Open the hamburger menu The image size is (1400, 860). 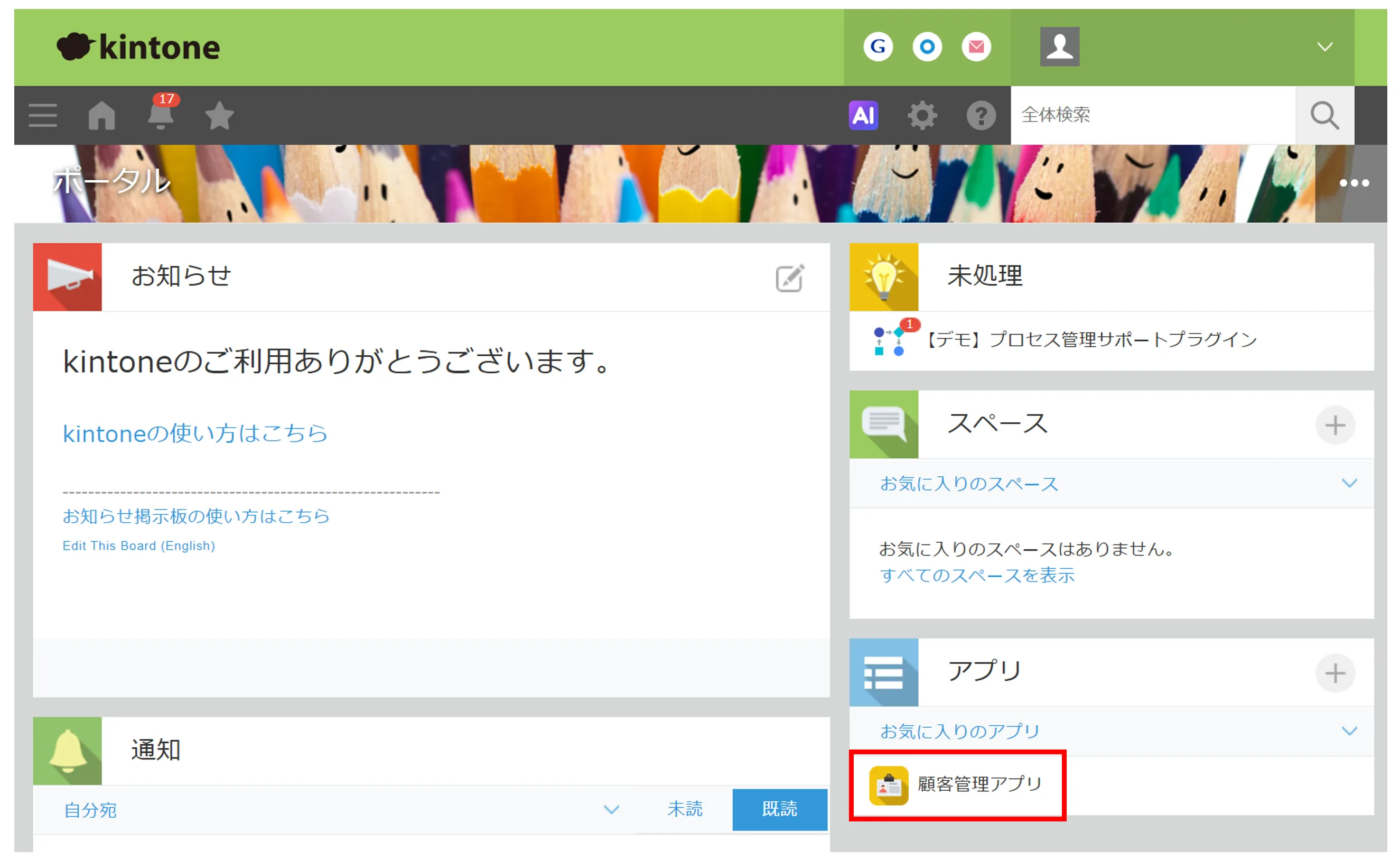click(x=43, y=115)
